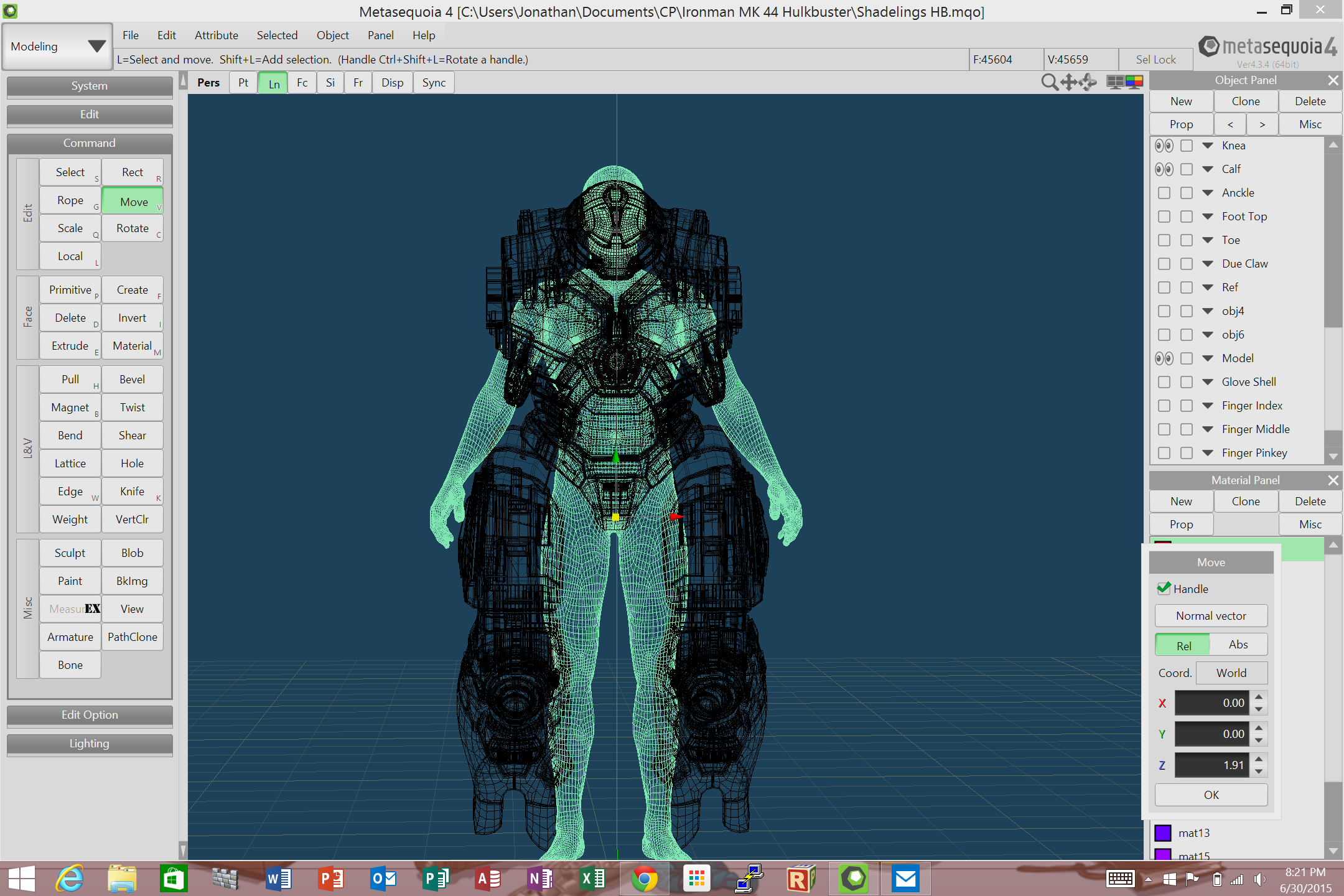Collapse the obj4 object triangle
1344x896 pixels.
[x=1208, y=311]
